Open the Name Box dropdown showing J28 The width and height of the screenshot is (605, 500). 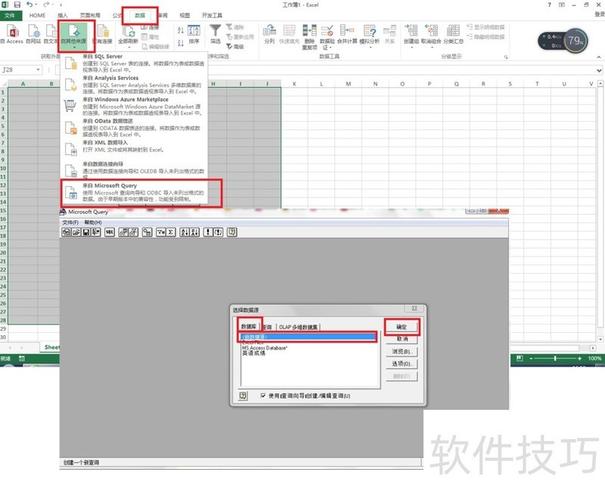[x=38, y=70]
